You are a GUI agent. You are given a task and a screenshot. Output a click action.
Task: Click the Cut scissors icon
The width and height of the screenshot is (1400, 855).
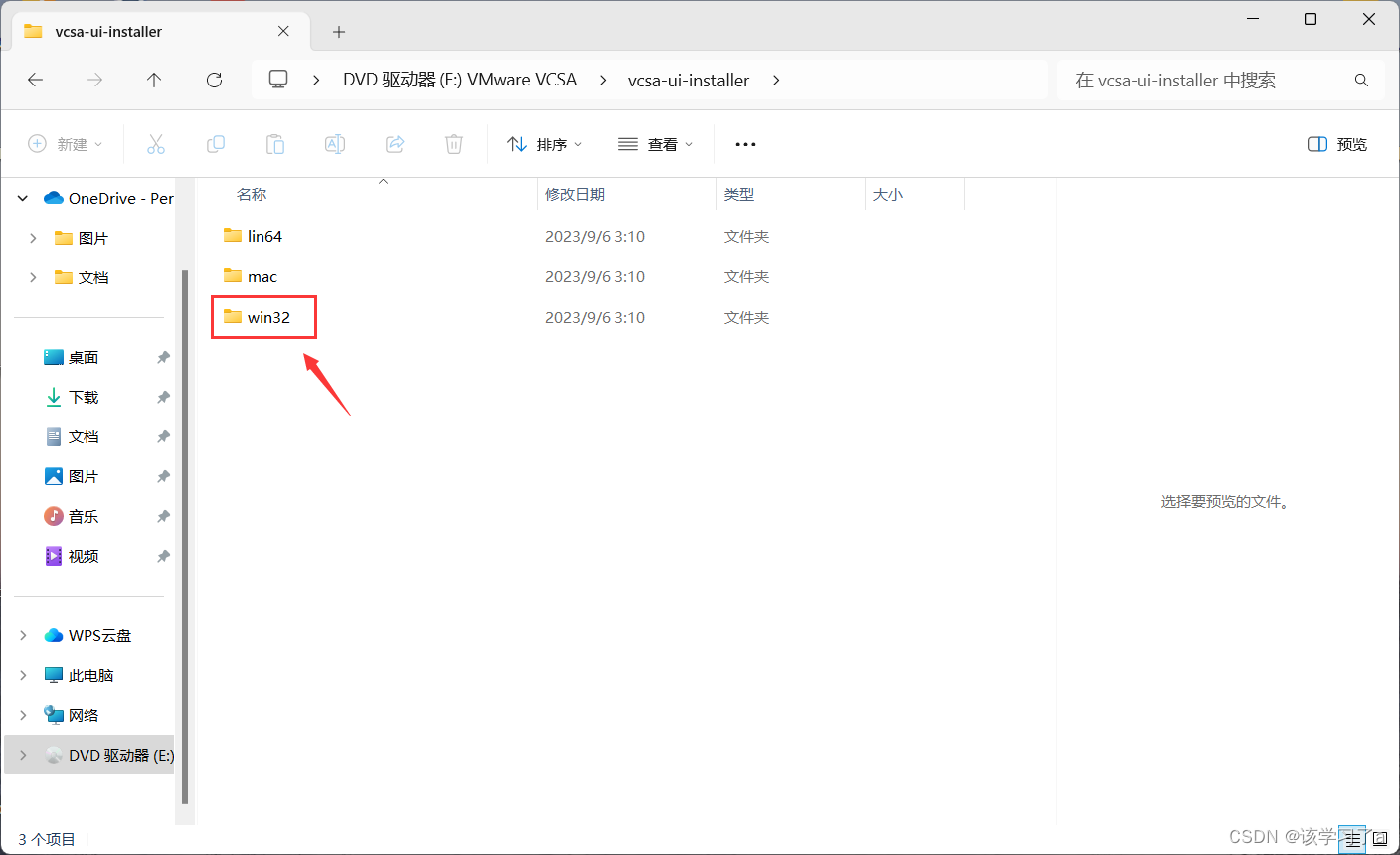156,144
